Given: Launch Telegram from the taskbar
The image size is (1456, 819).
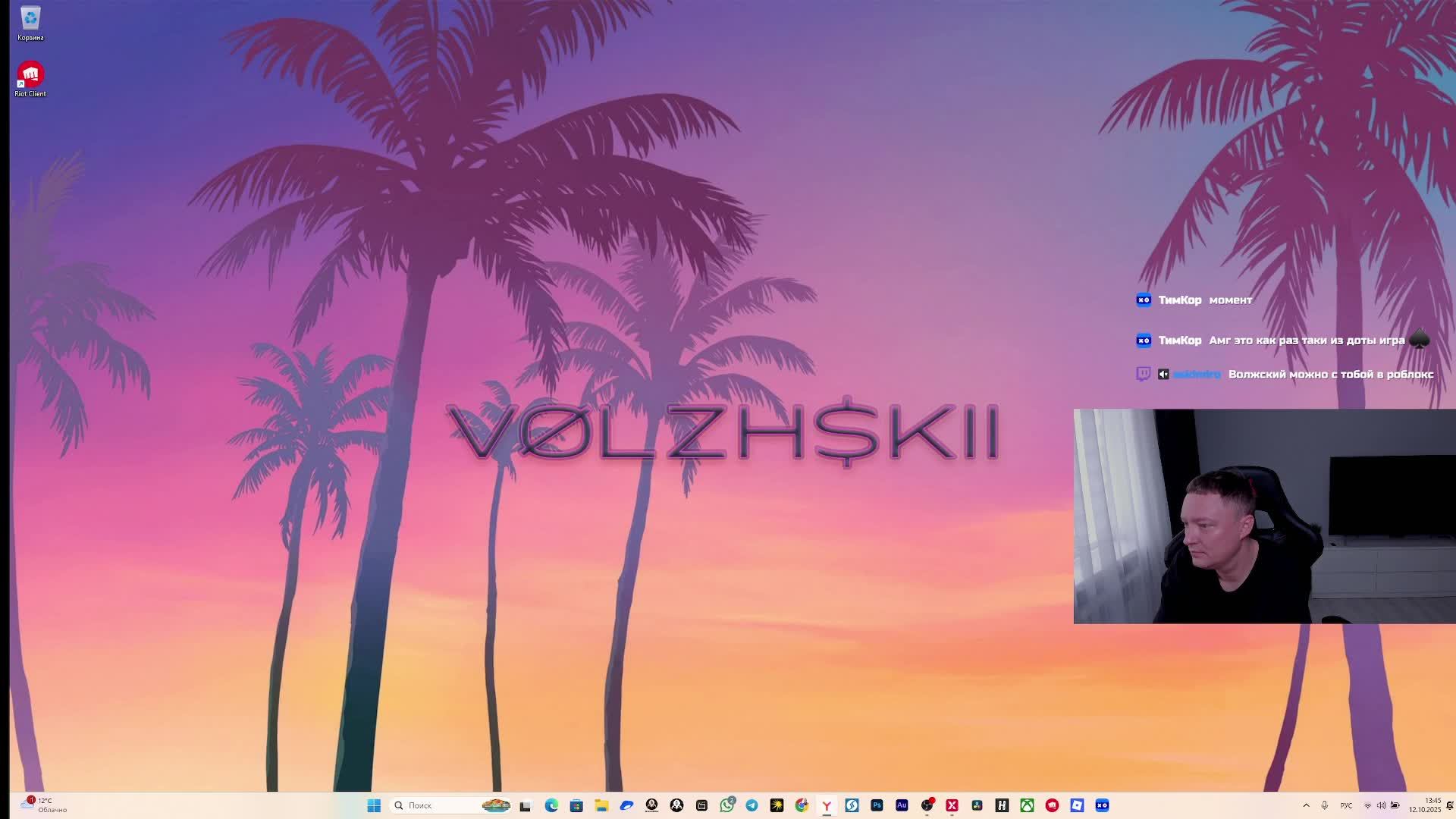Looking at the screenshot, I should [752, 805].
